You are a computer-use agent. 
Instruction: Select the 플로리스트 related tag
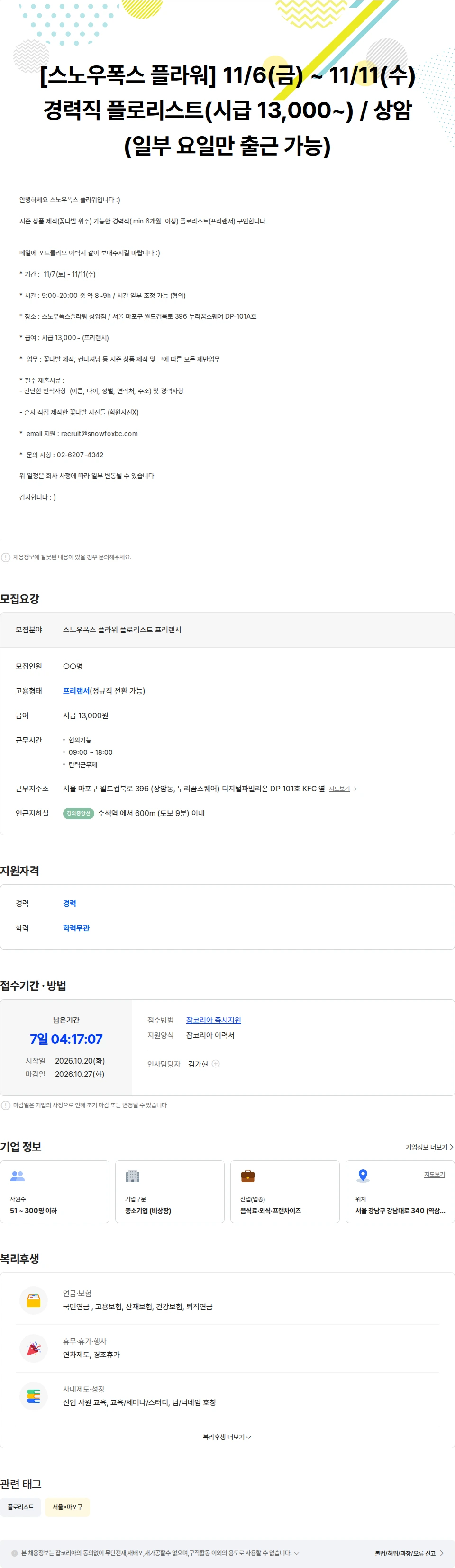click(x=21, y=1506)
